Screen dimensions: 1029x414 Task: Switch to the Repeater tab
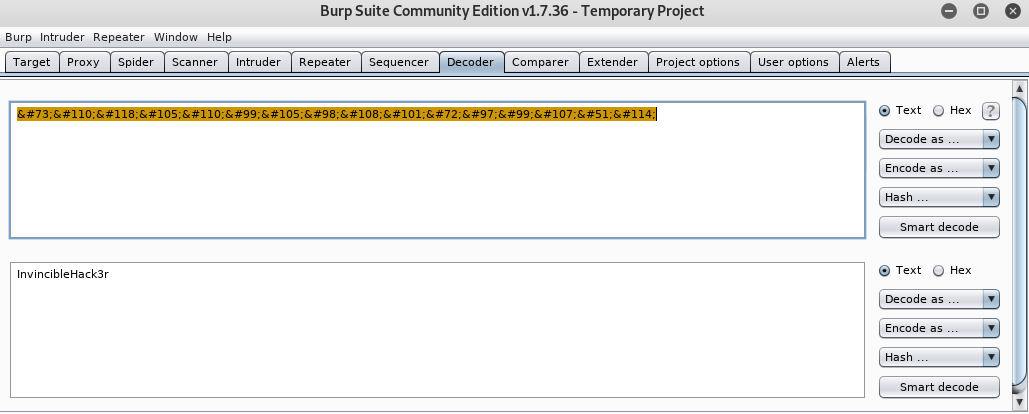(325, 62)
